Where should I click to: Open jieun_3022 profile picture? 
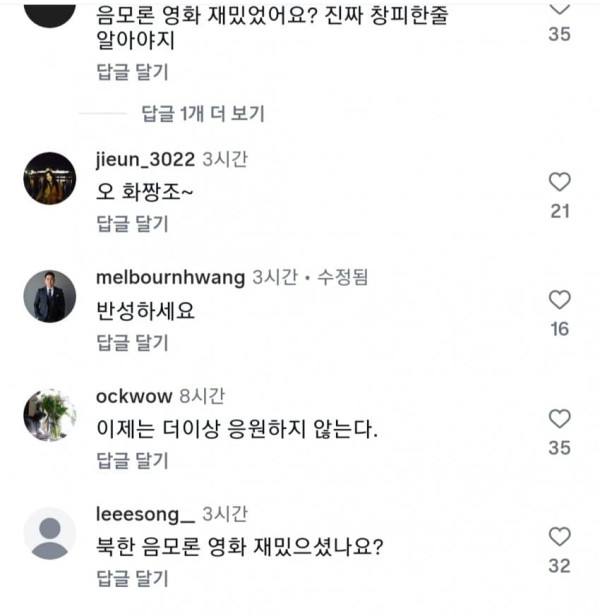(50, 178)
